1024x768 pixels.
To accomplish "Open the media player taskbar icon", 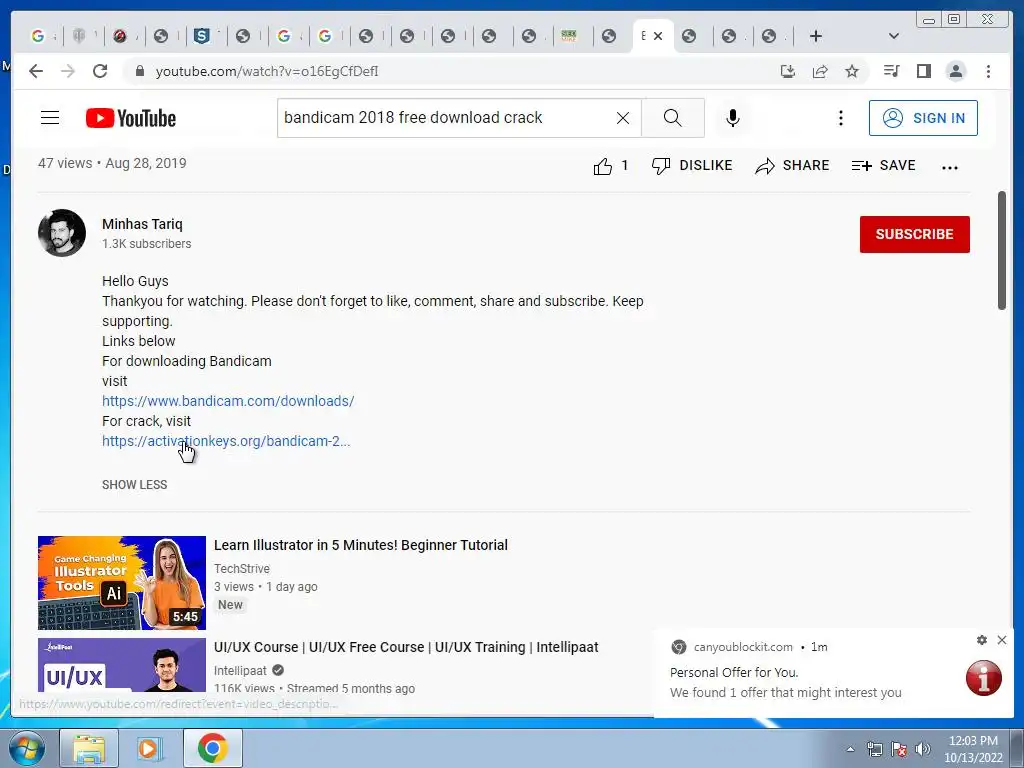I will coord(148,748).
